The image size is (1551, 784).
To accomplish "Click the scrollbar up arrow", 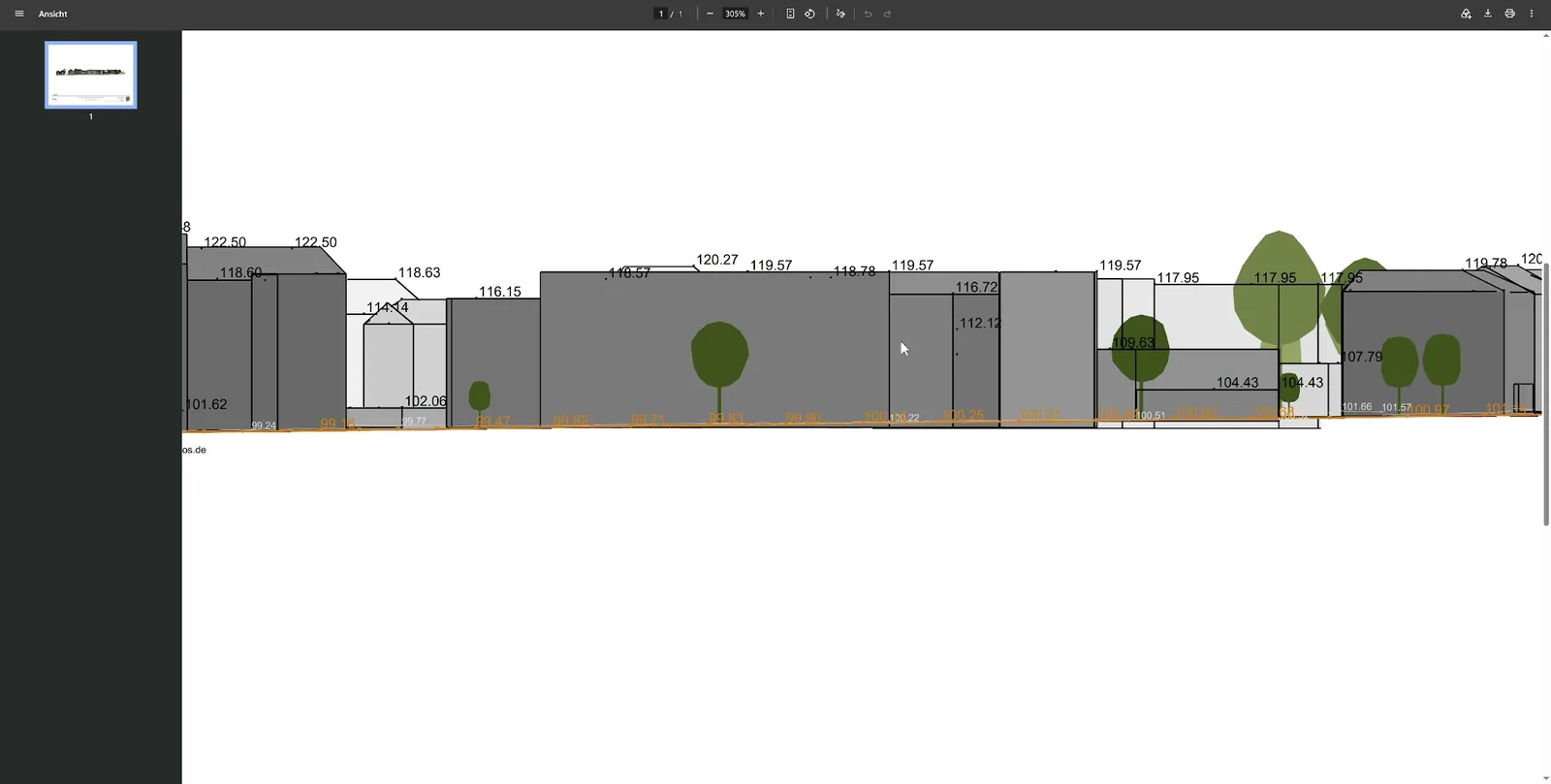I will (x=1546, y=36).
